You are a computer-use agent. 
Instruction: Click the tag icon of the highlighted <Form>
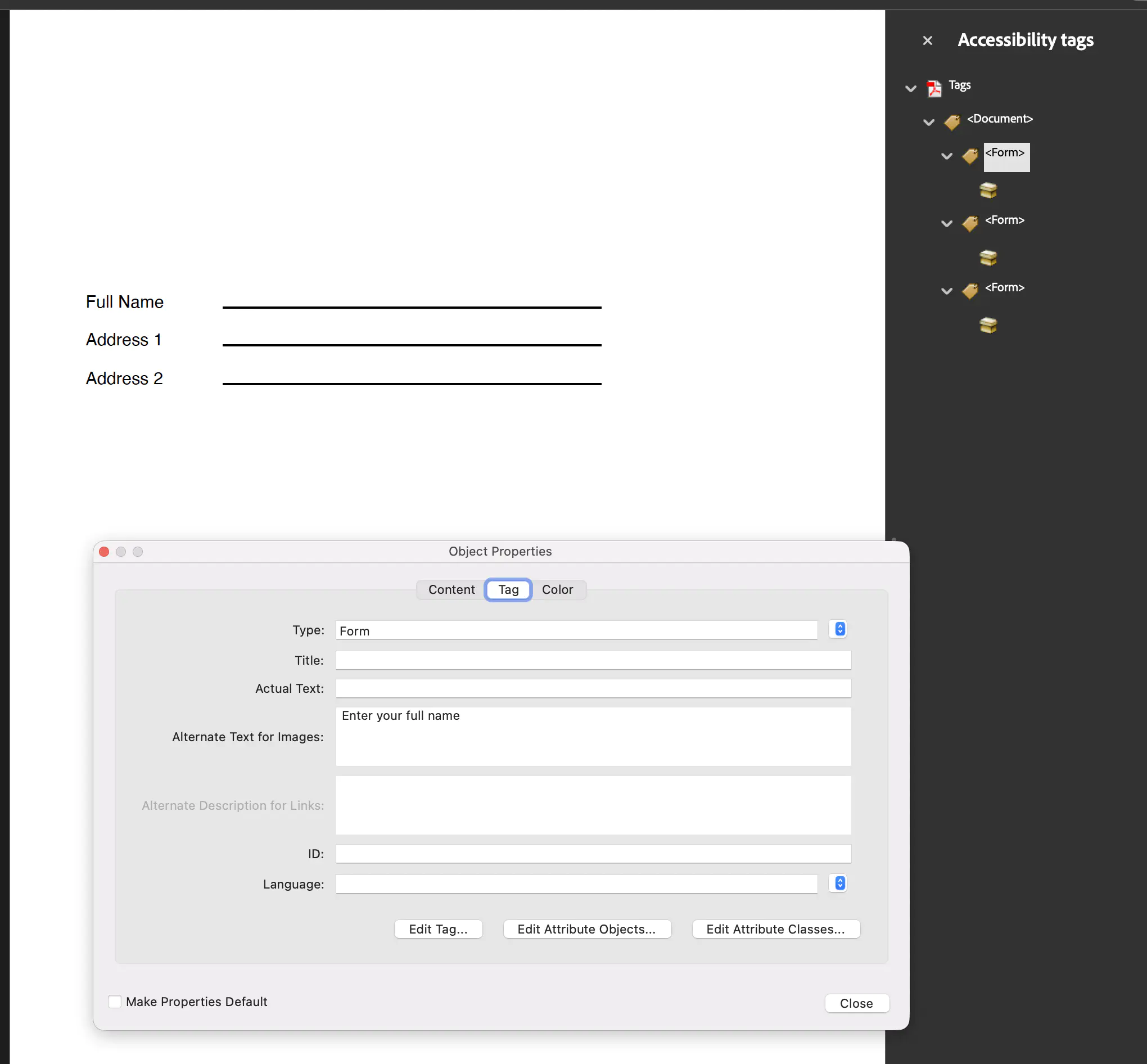pos(971,156)
